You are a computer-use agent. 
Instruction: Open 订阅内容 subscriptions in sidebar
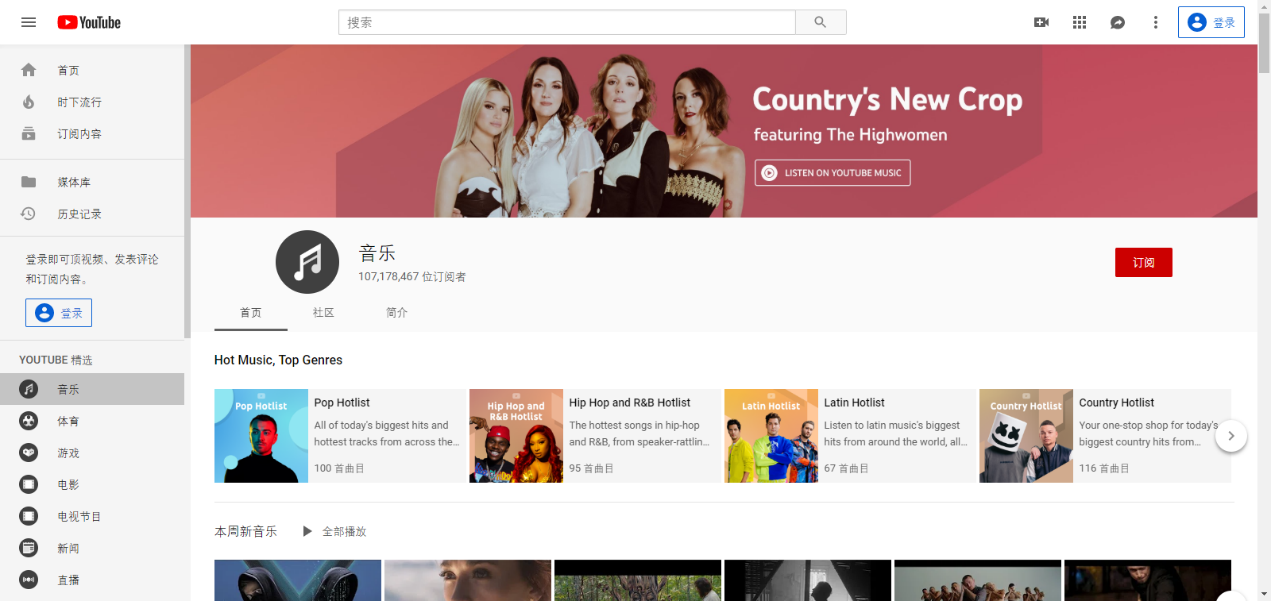92,134
